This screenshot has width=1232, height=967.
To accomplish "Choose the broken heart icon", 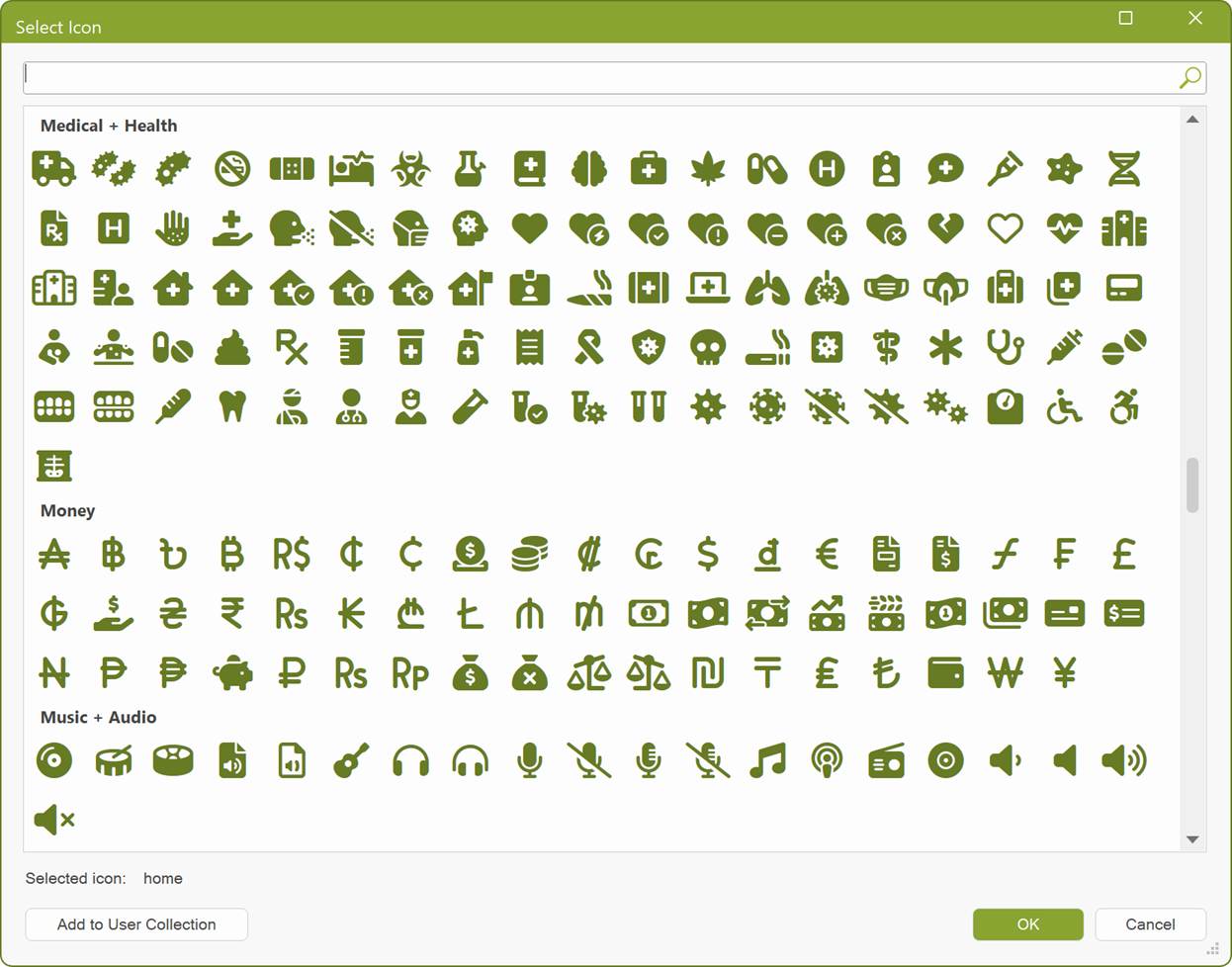I will 946,228.
